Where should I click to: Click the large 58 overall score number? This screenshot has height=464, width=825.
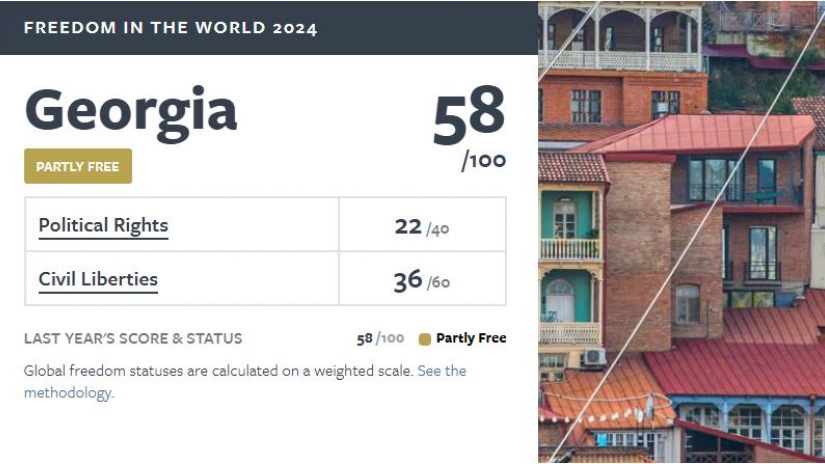click(x=468, y=114)
